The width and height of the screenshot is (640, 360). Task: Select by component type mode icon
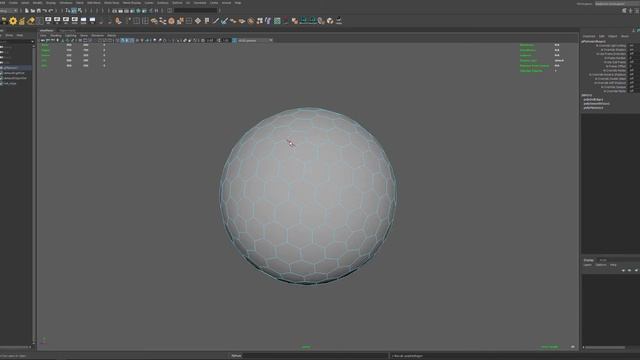click(80, 11)
